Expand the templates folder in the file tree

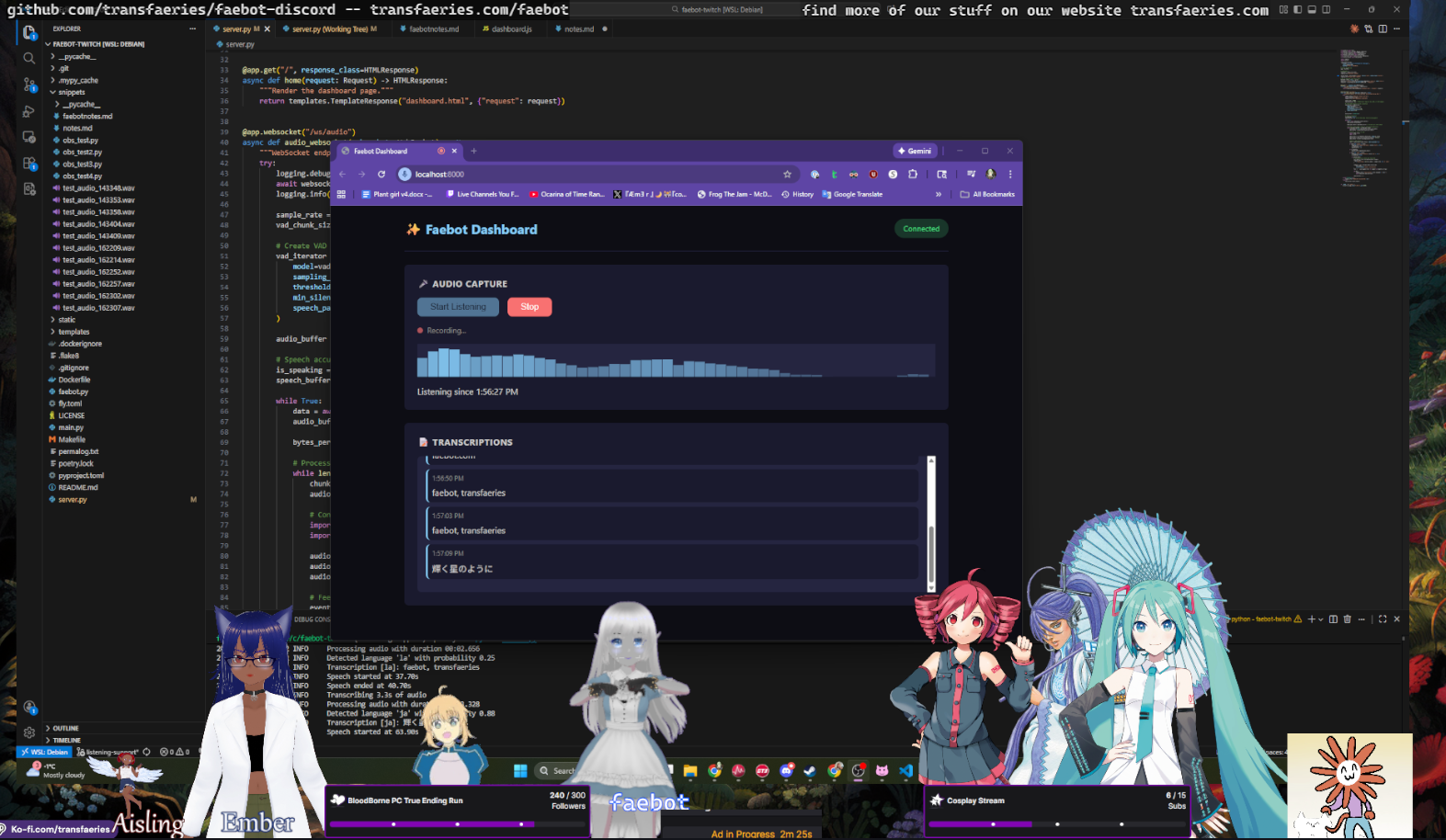(74, 332)
